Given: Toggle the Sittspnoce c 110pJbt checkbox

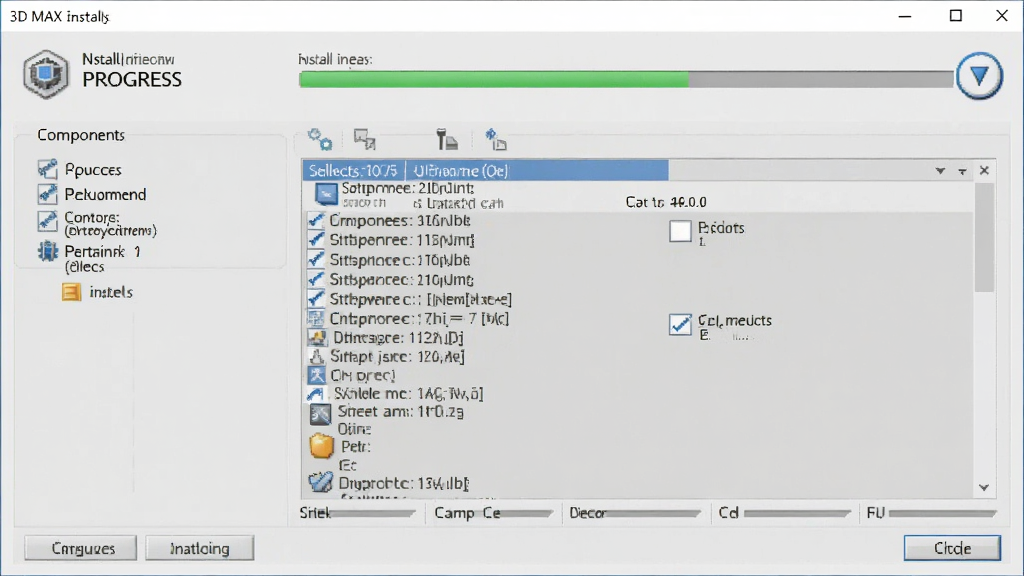Looking at the screenshot, I should (x=316, y=259).
